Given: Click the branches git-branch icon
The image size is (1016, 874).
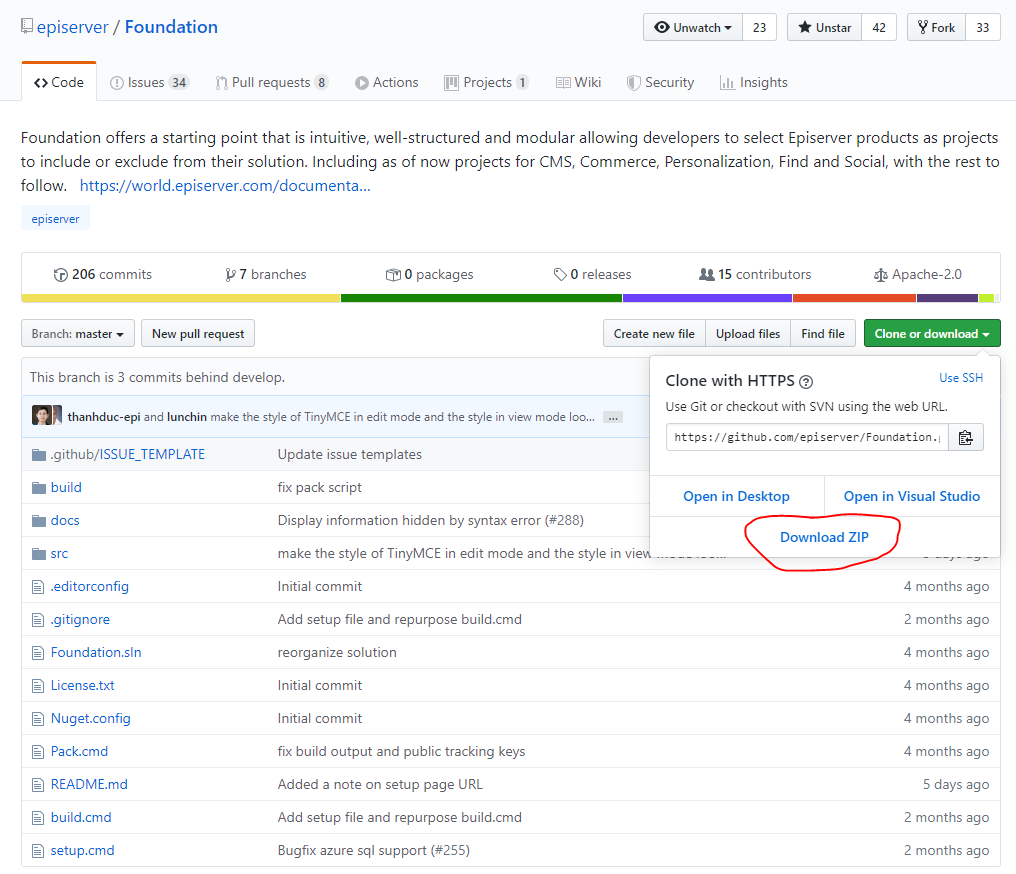Looking at the screenshot, I should coord(230,275).
